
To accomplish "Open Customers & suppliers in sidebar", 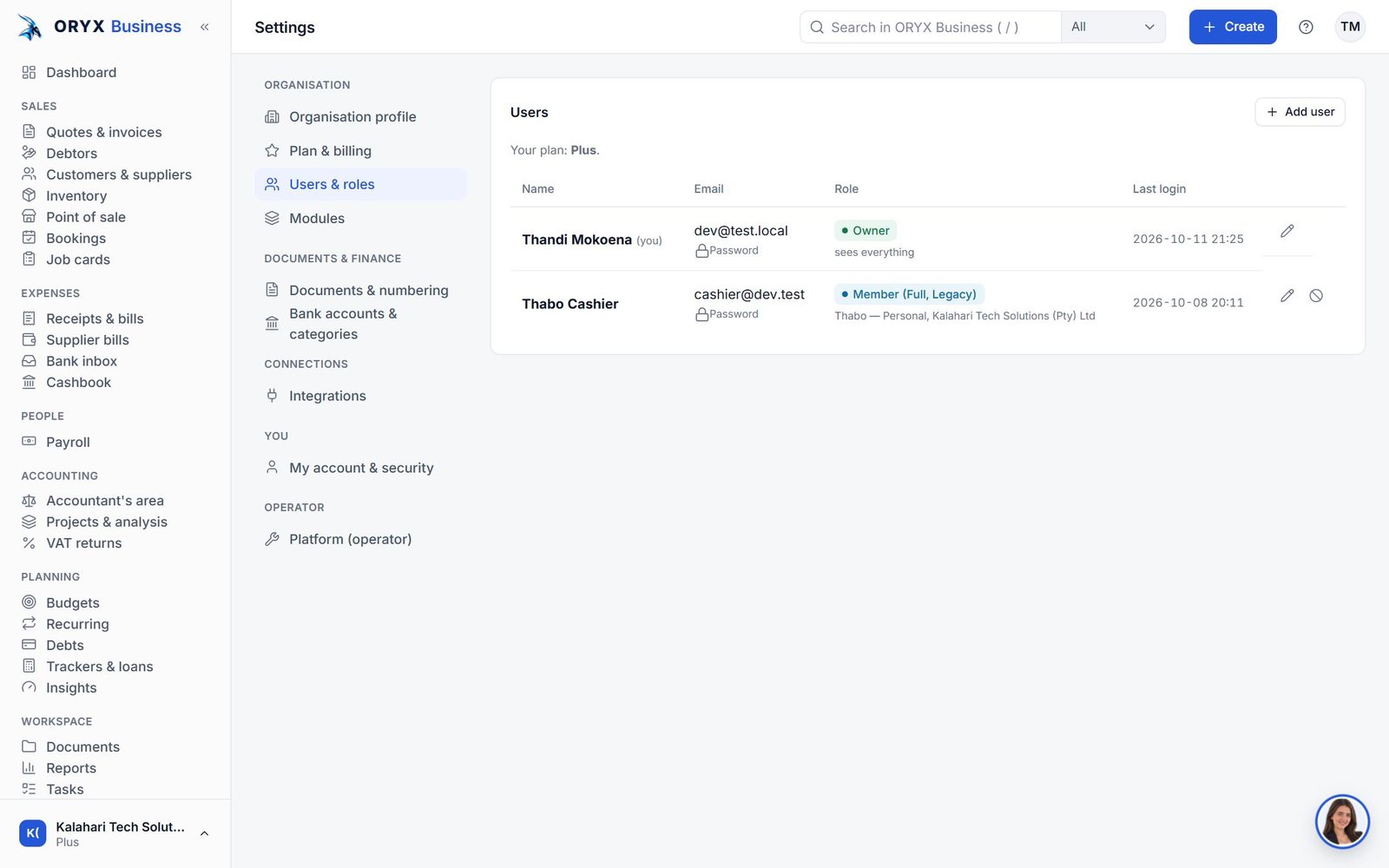I will 119,174.
